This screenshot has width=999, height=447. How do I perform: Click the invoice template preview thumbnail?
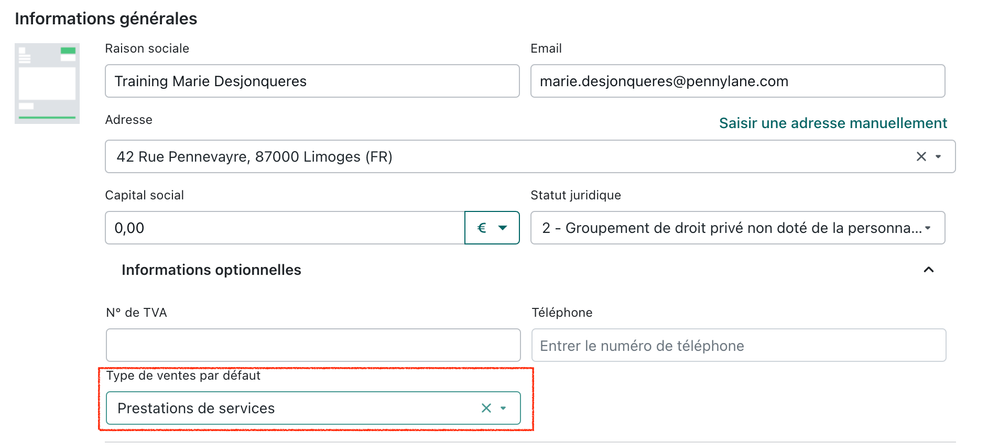pos(46,84)
